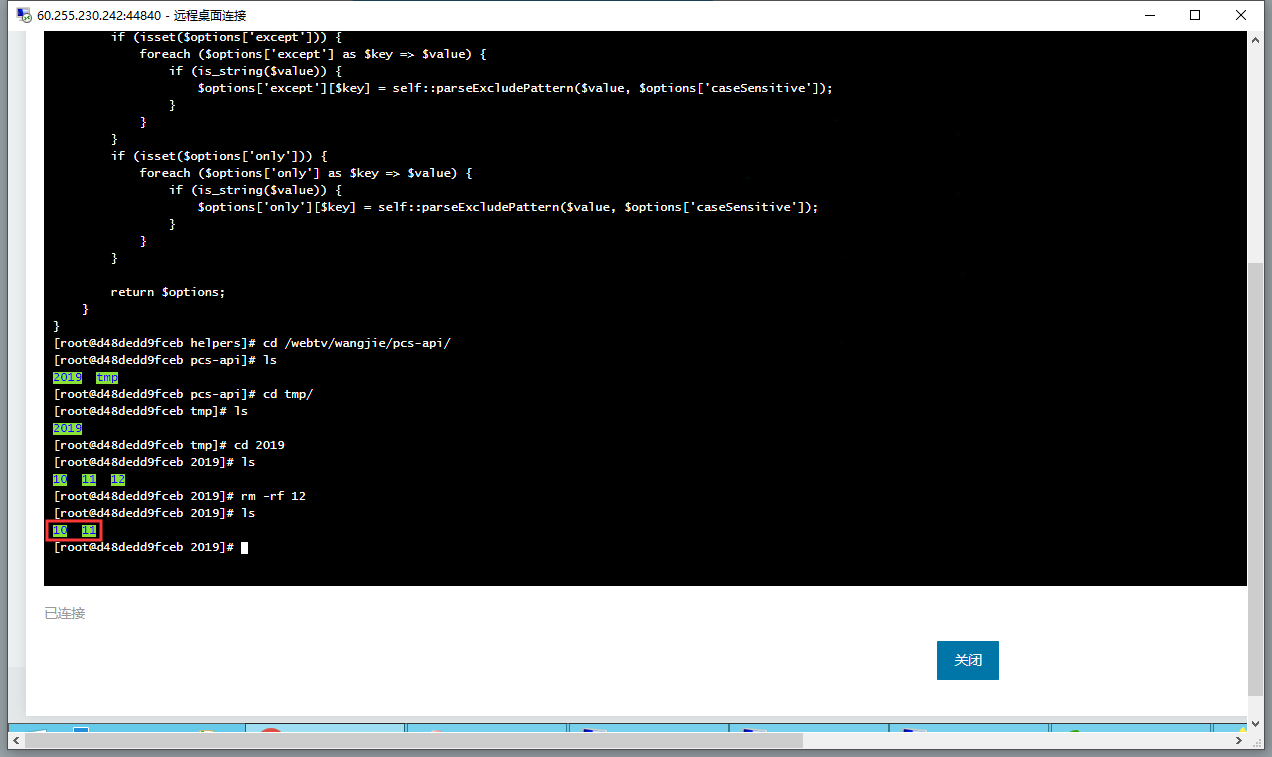Click the highlighted '12' directory in the ls output
Image resolution: width=1272 pixels, height=757 pixels.
click(118, 479)
